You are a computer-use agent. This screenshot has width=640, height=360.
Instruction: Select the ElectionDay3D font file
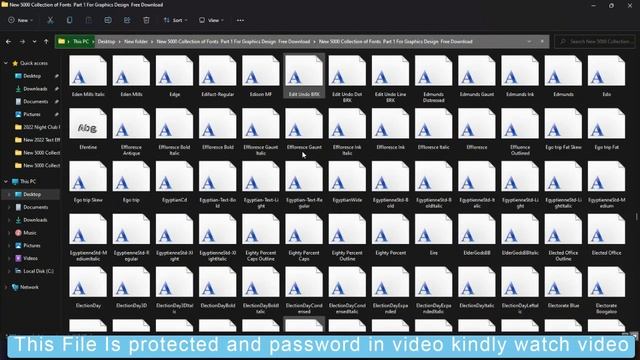(x=131, y=287)
